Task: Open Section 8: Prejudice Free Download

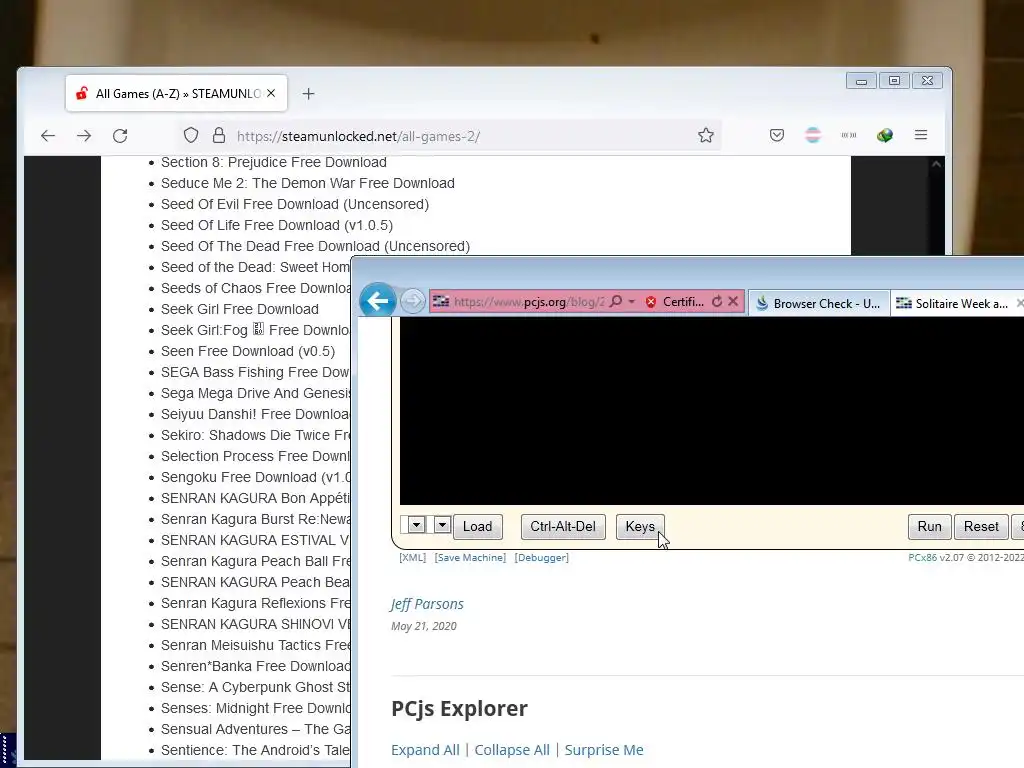Action: point(274,162)
